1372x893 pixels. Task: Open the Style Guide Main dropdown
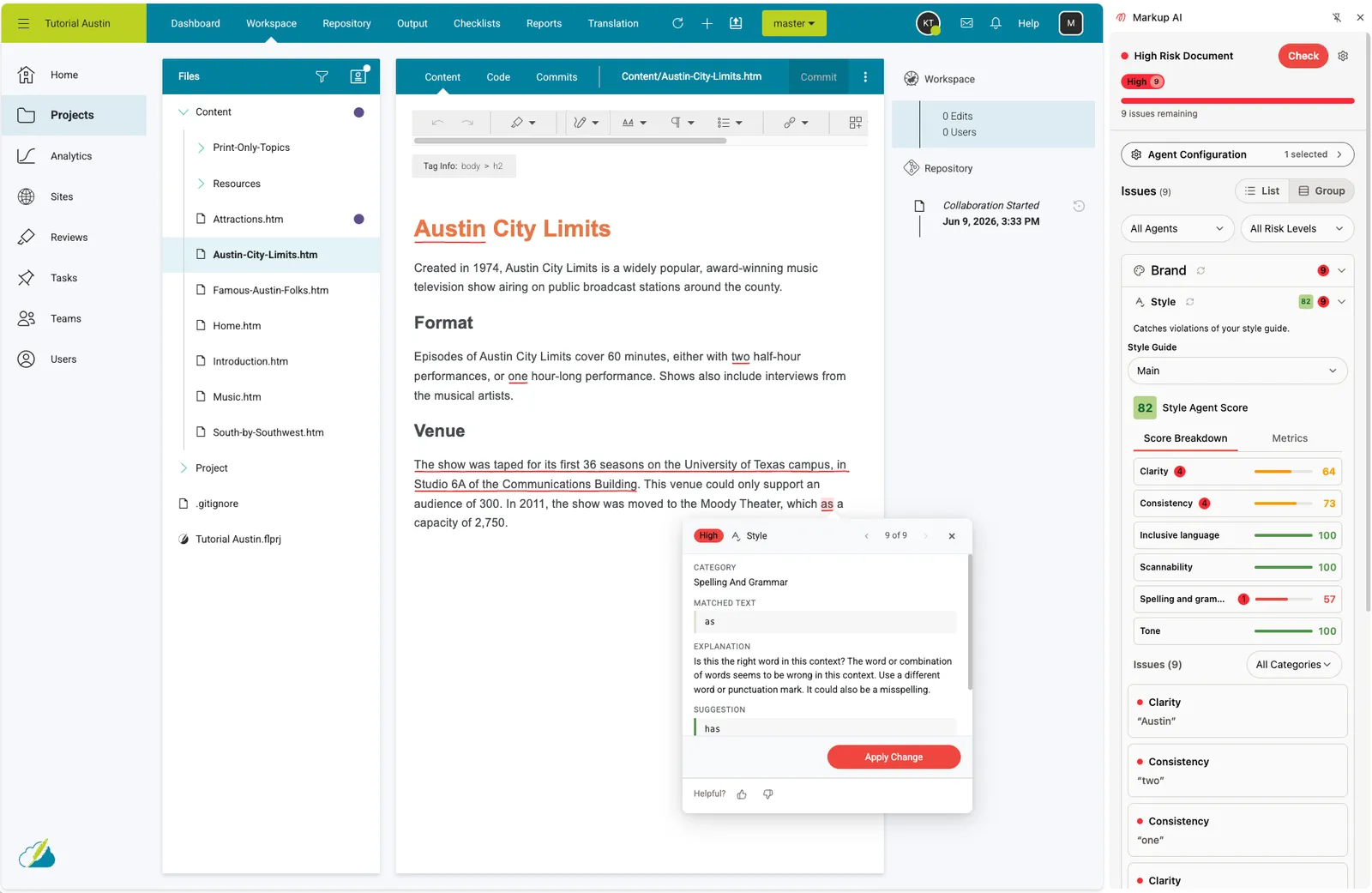[x=1237, y=371]
